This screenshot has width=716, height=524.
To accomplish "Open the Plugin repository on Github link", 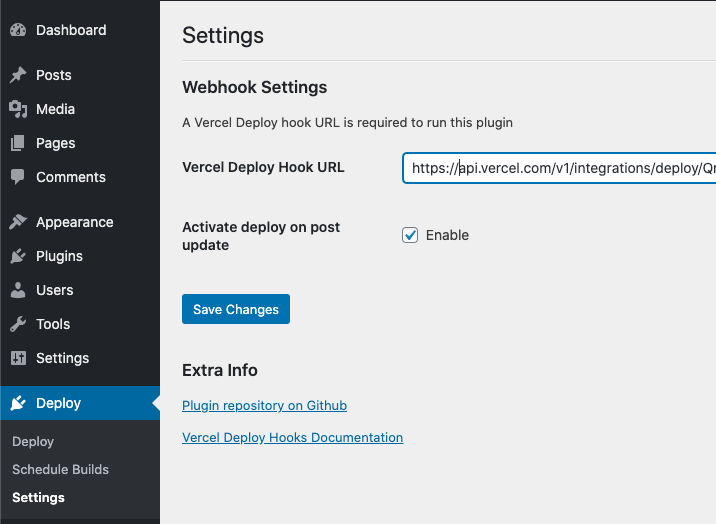I will (264, 405).
